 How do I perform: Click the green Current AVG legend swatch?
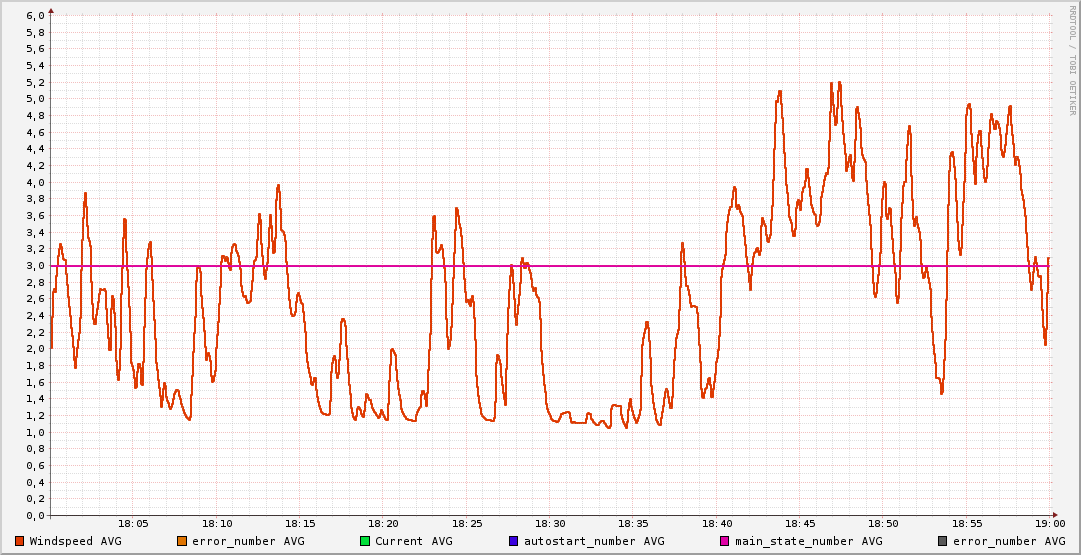[x=365, y=541]
